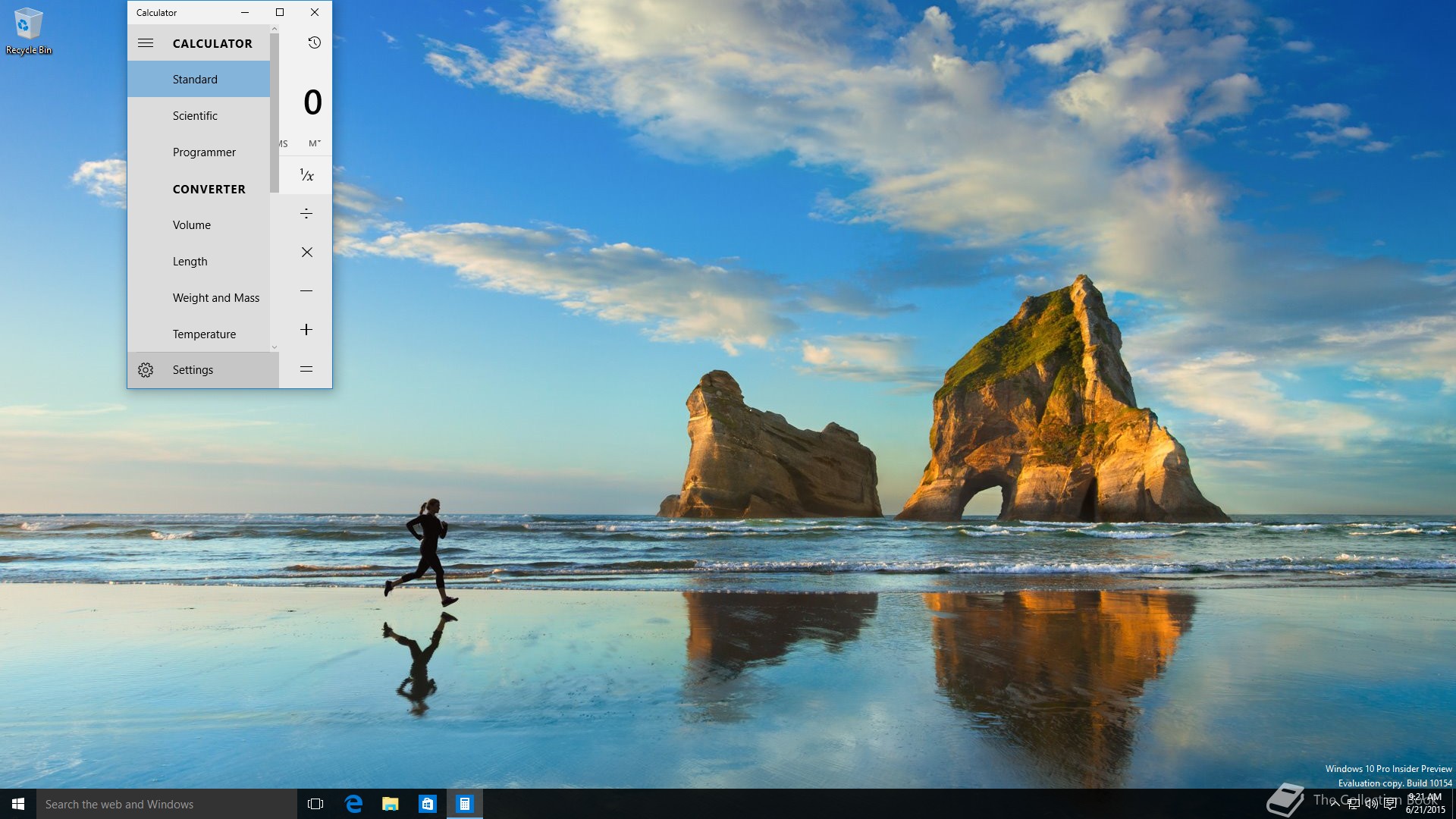Click the Calculator taskbar icon
The height and width of the screenshot is (819, 1456).
pyautogui.click(x=465, y=804)
